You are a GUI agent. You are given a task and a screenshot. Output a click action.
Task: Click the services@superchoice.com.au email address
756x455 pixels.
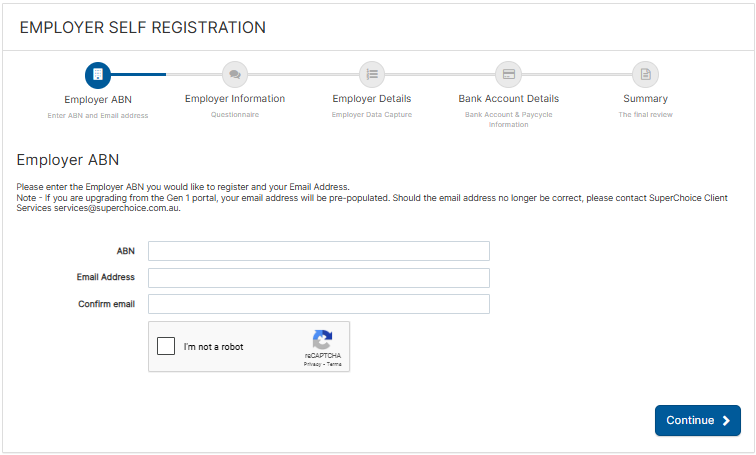pos(117,208)
